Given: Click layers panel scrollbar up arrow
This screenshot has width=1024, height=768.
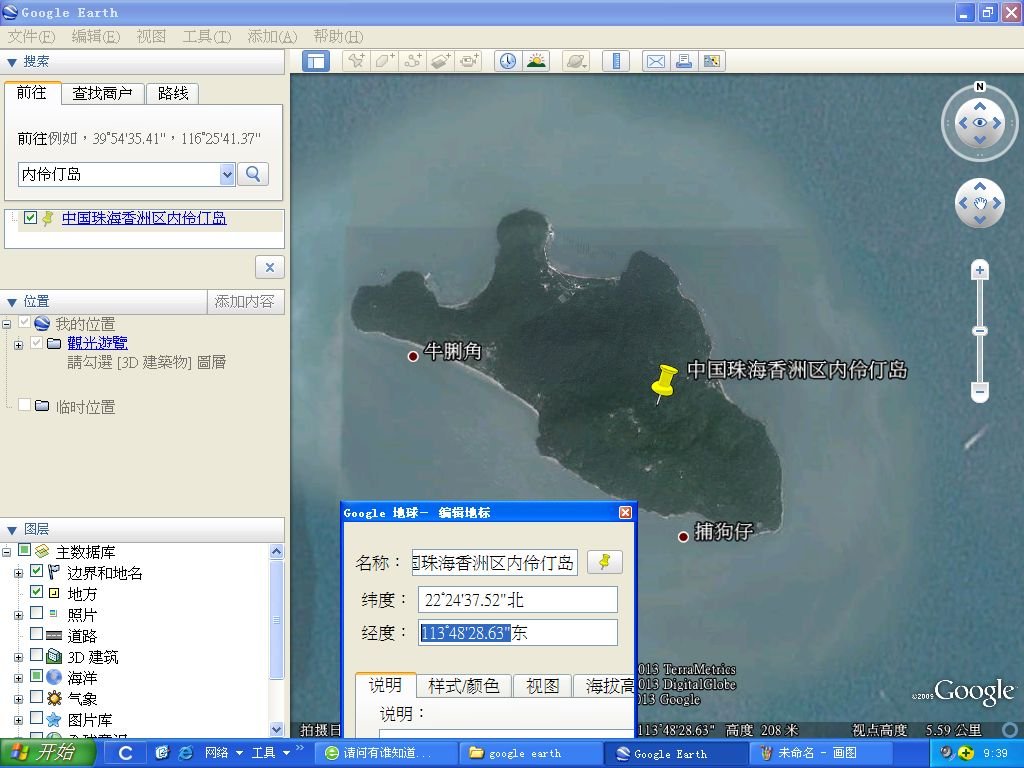Looking at the screenshot, I should (x=276, y=551).
